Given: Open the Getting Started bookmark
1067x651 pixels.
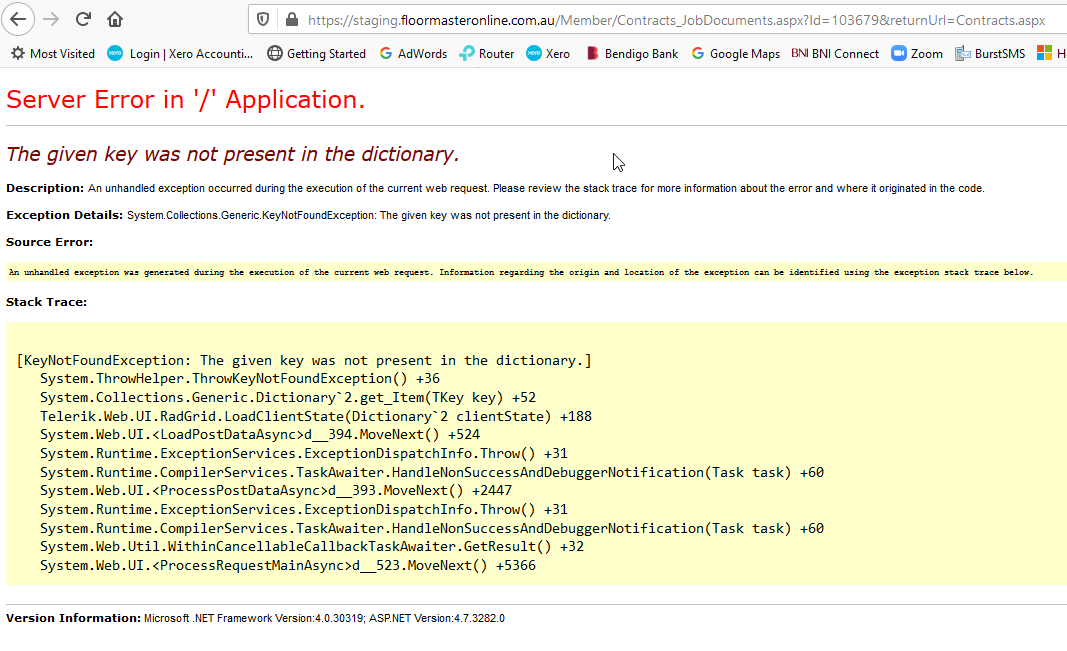Looking at the screenshot, I should [x=316, y=54].
